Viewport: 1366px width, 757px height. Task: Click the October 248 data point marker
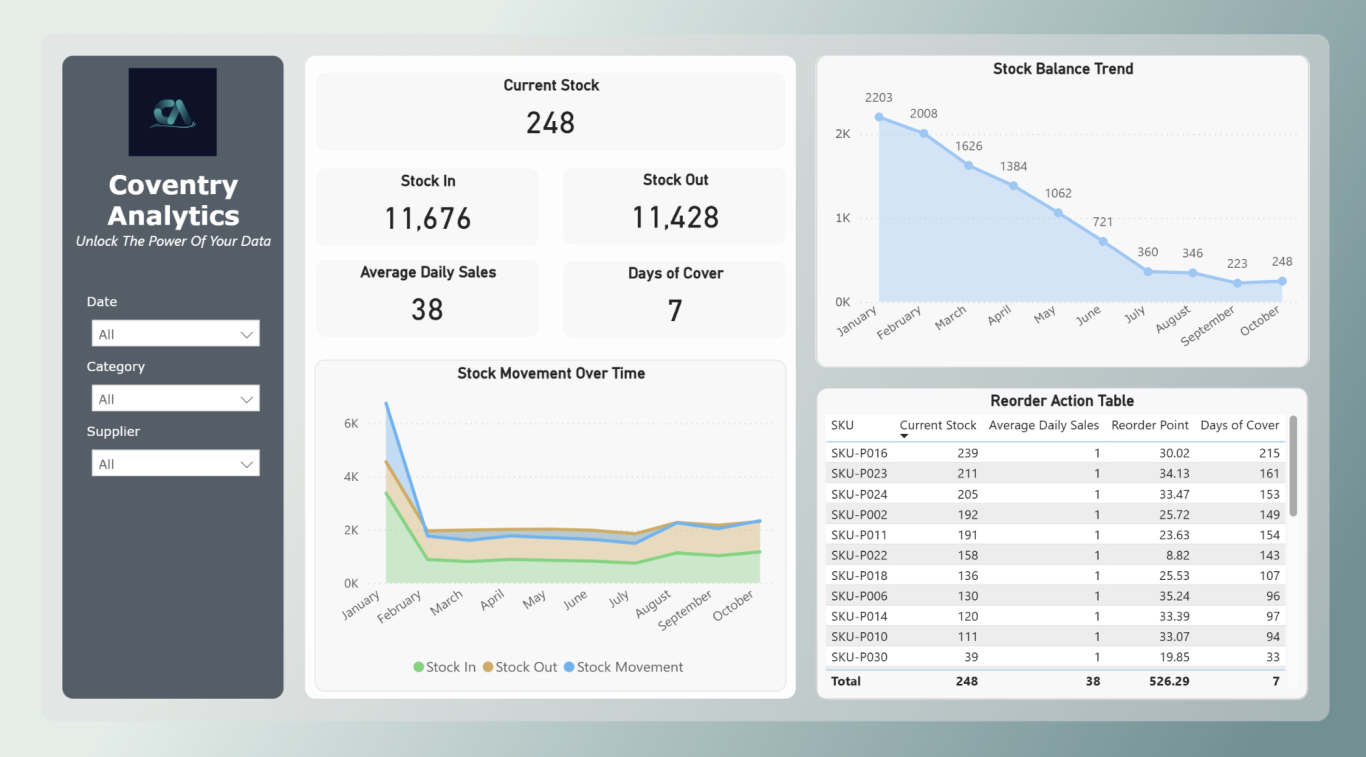1282,281
